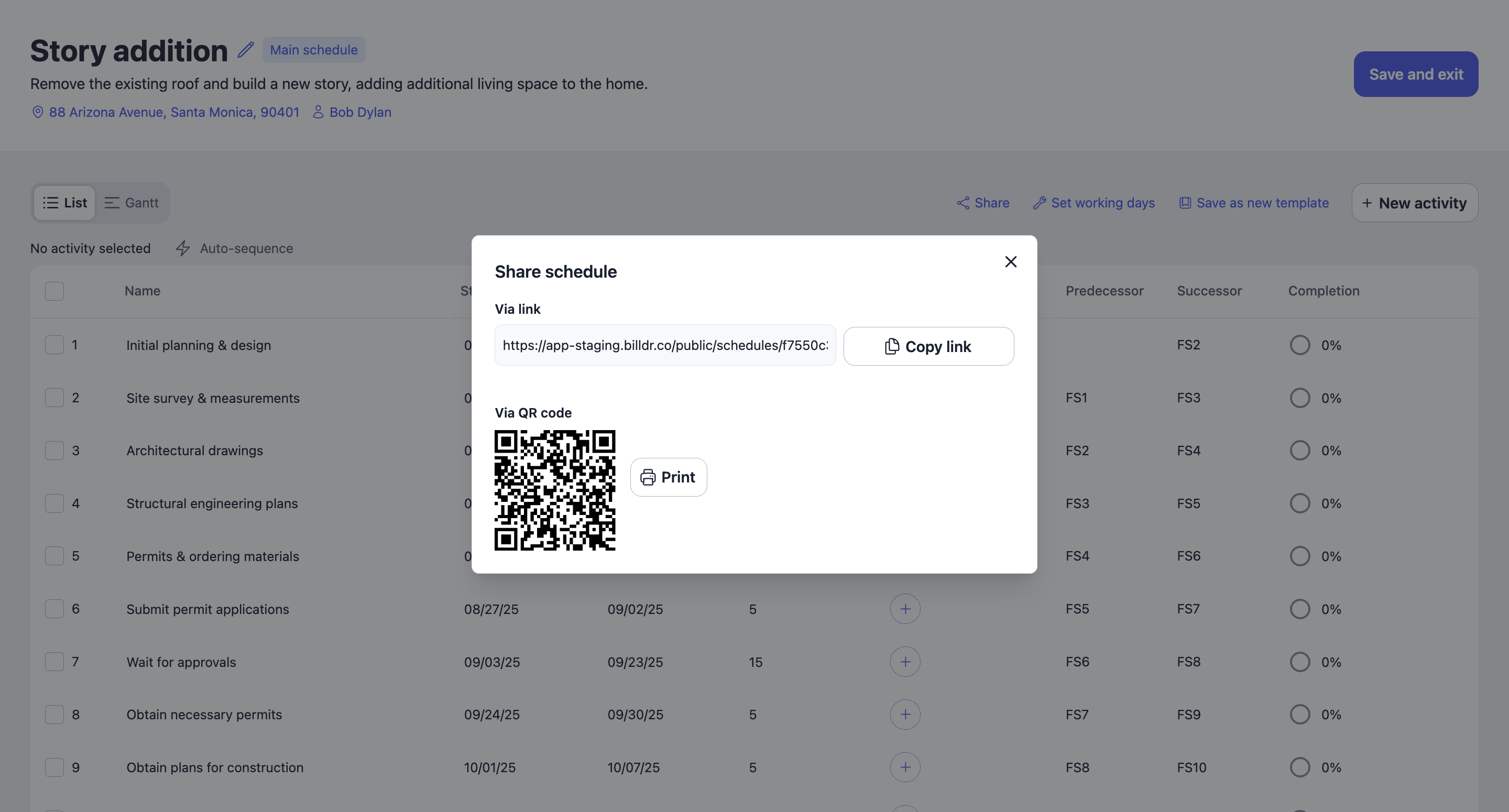
Task: Click start date 10/01/25
Action: pyautogui.click(x=490, y=767)
